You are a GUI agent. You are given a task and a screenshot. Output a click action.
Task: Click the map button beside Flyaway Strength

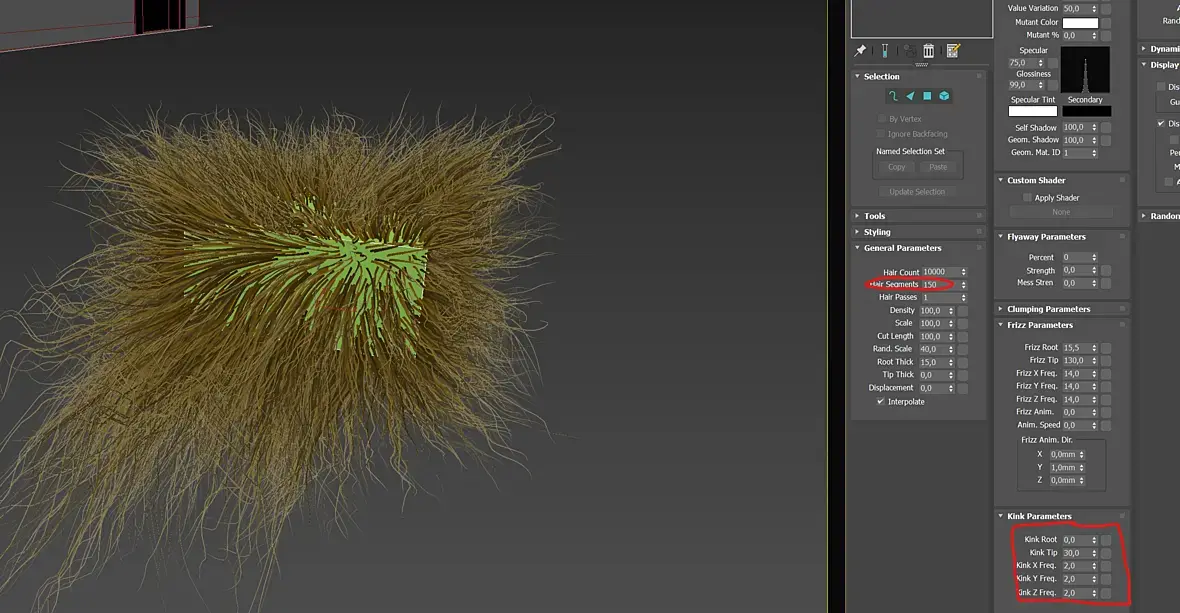1106,270
